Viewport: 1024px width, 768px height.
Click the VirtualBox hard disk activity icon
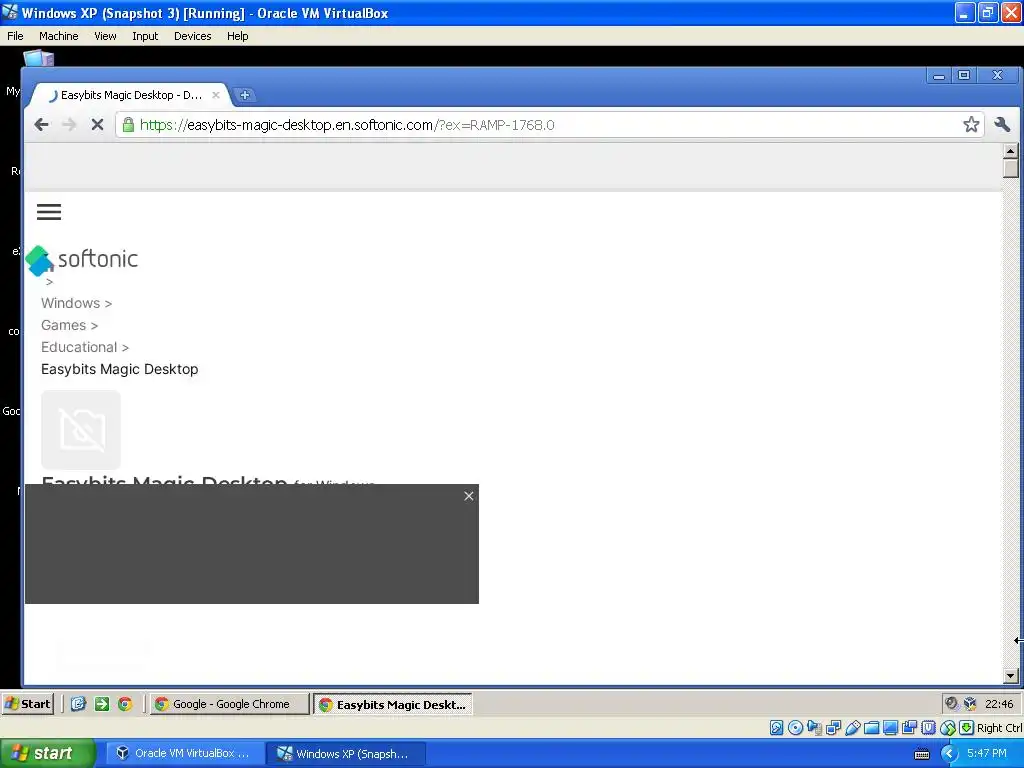point(776,728)
